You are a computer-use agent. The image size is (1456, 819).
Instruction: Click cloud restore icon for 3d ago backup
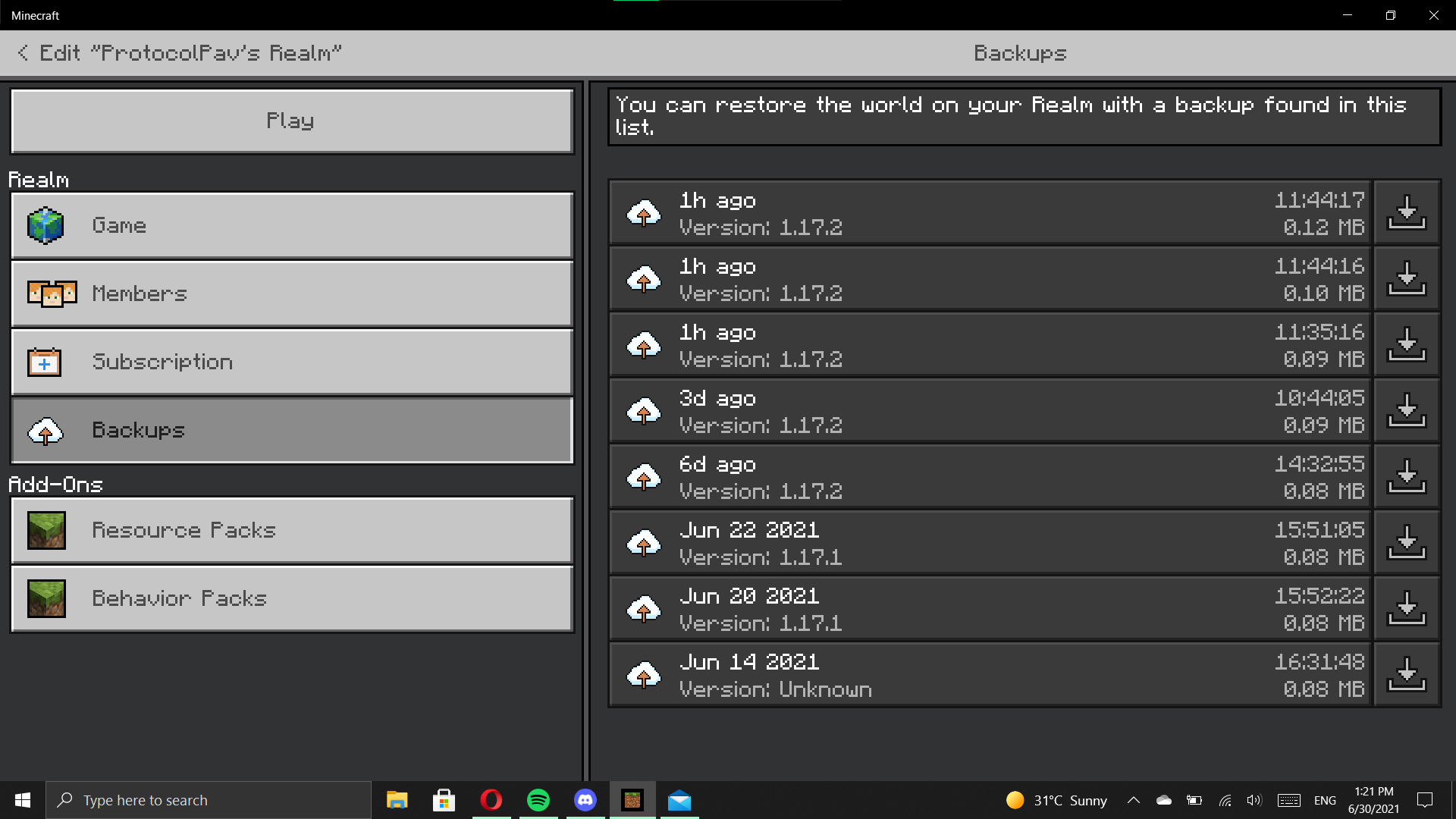[644, 411]
